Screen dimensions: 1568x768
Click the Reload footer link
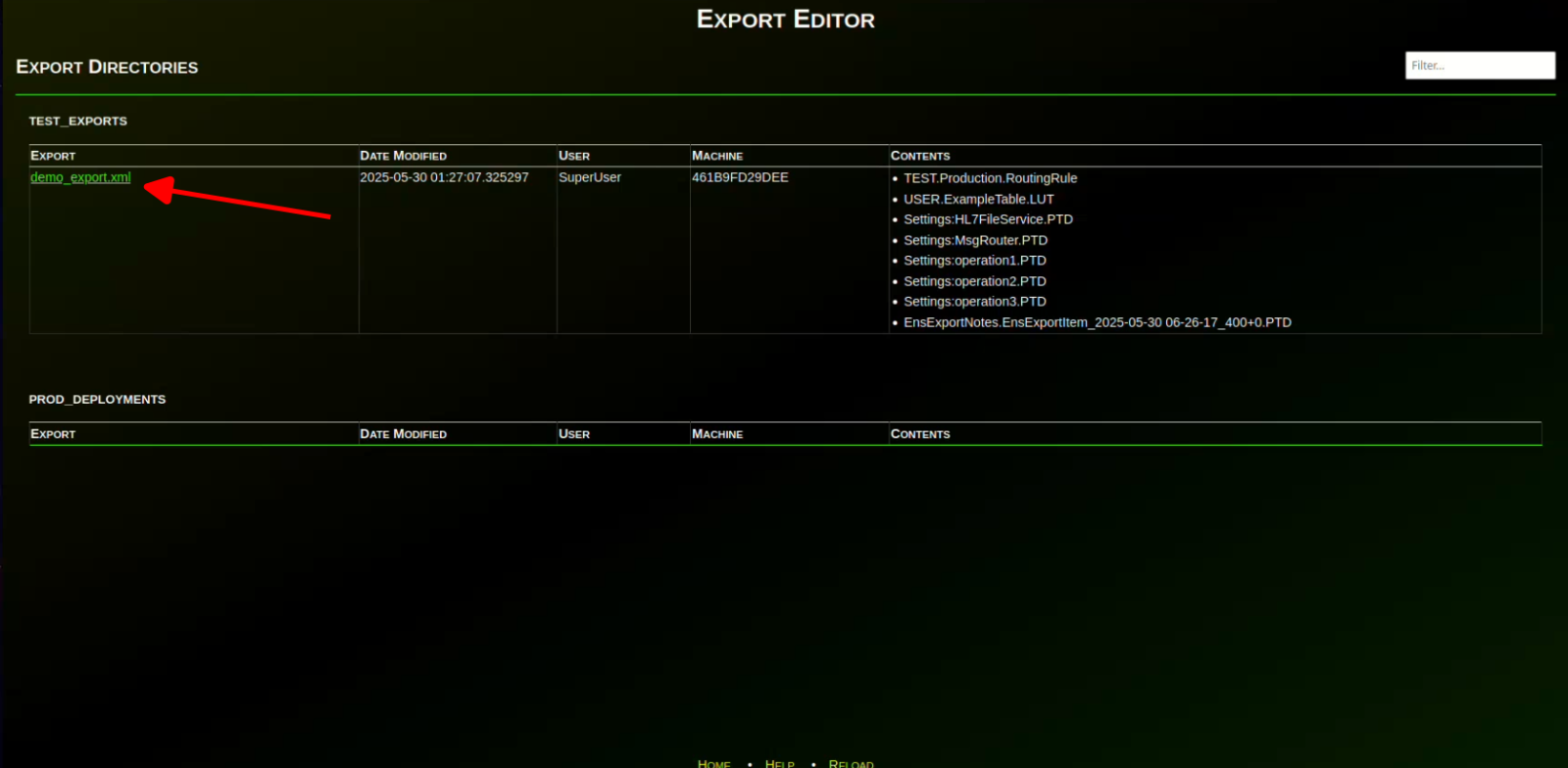pyautogui.click(x=851, y=763)
